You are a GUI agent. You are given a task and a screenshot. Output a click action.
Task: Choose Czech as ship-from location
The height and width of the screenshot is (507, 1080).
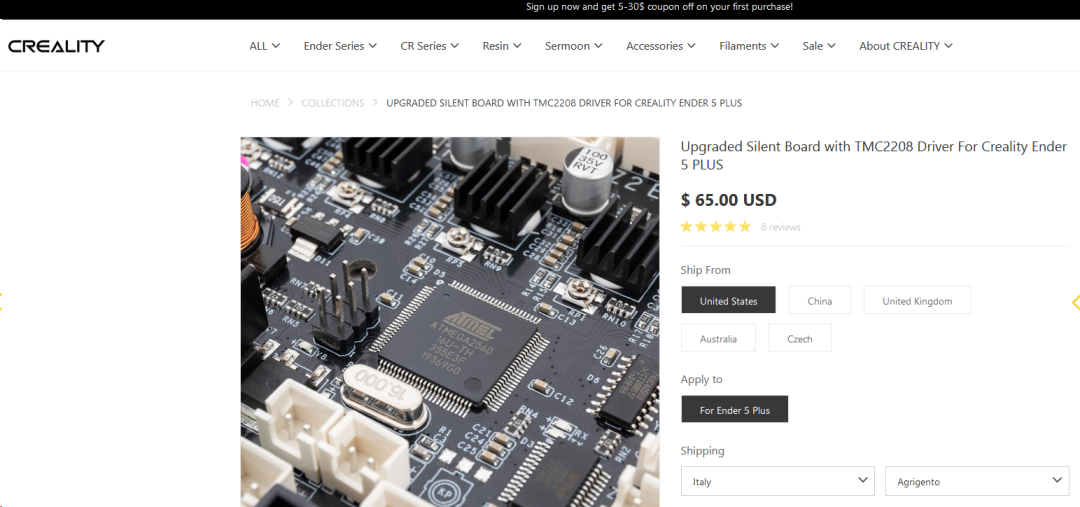800,338
